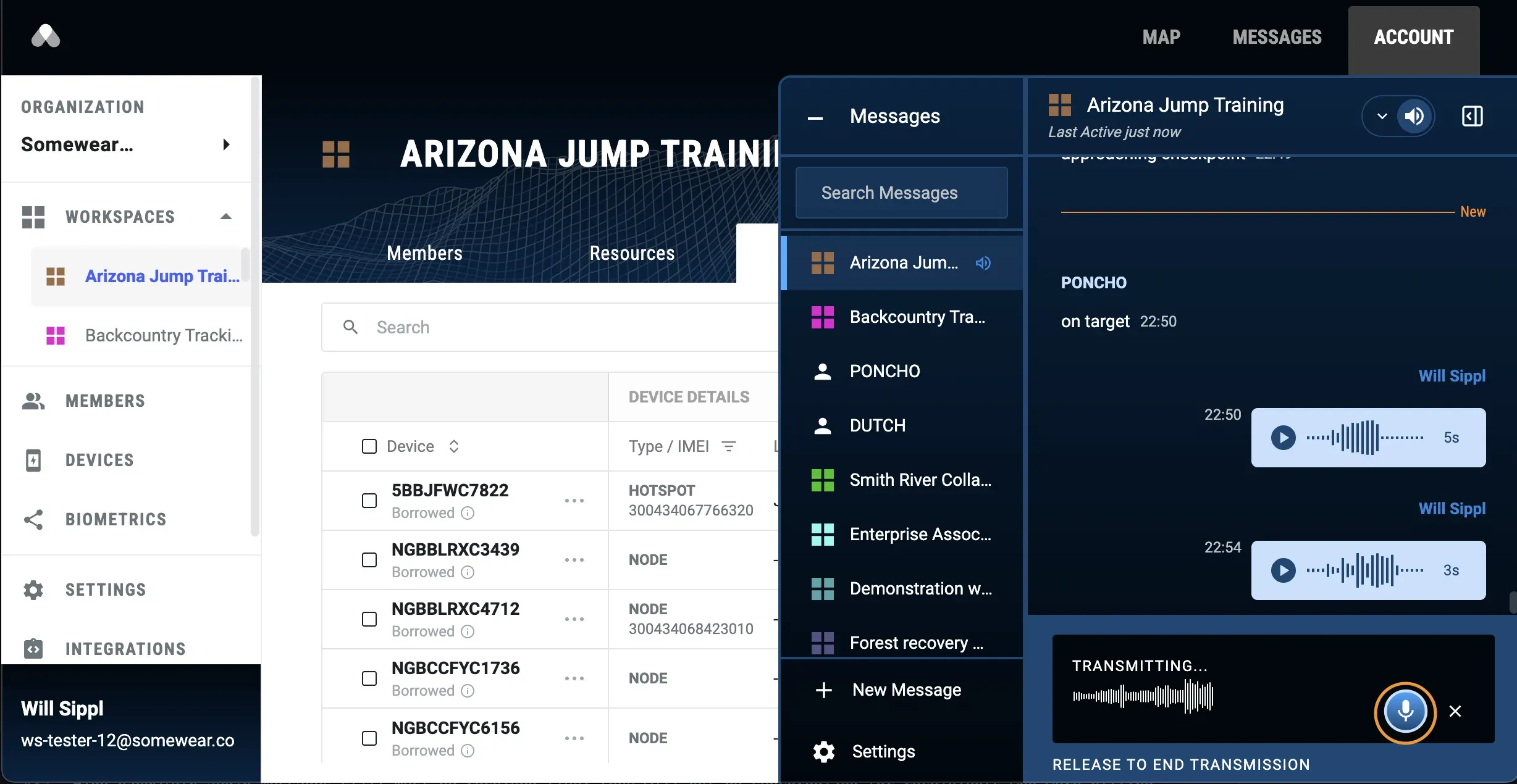Open options menu for 5BBJFWC7822
This screenshot has width=1517, height=784.
click(x=574, y=501)
